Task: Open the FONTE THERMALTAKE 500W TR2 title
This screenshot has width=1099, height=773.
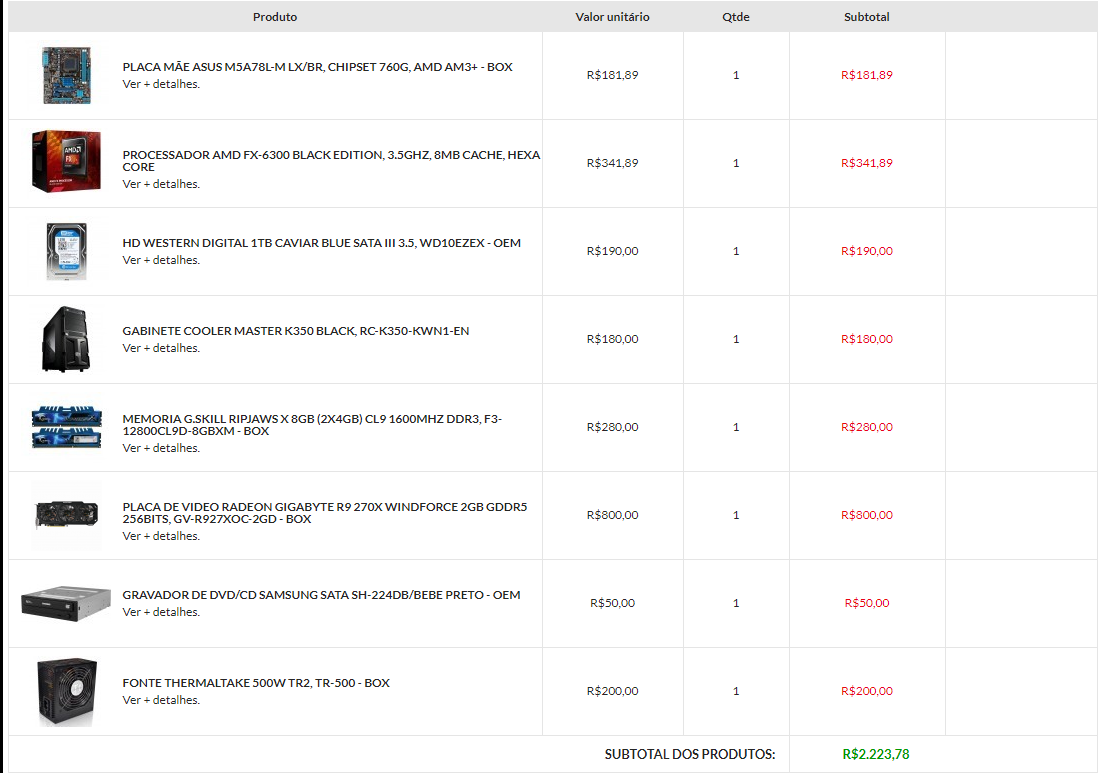Action: pyautogui.click(x=257, y=683)
